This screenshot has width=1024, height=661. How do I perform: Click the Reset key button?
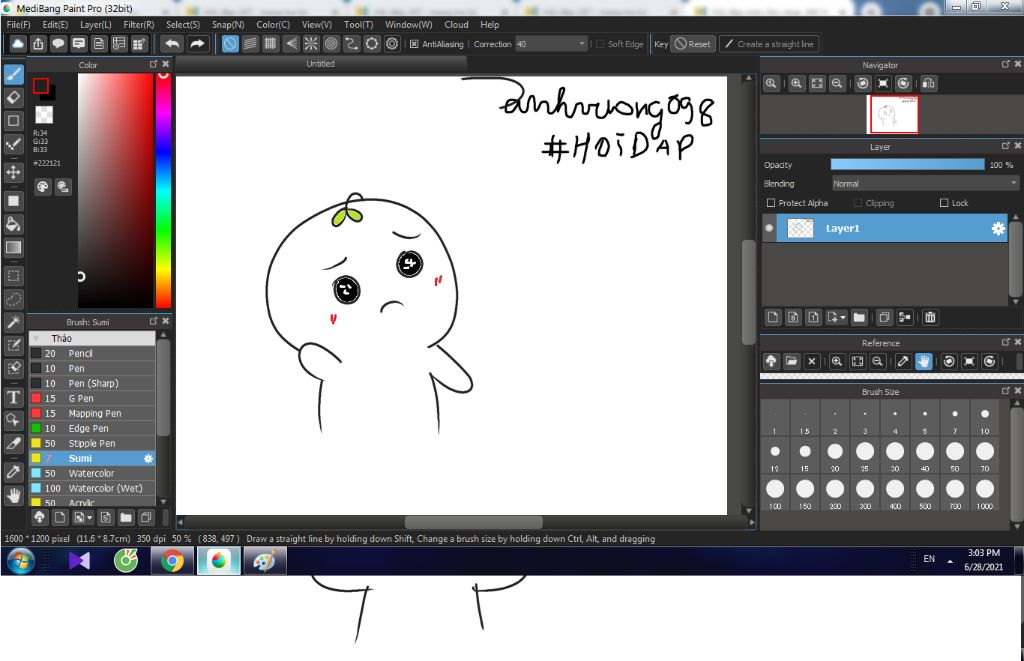(x=693, y=44)
